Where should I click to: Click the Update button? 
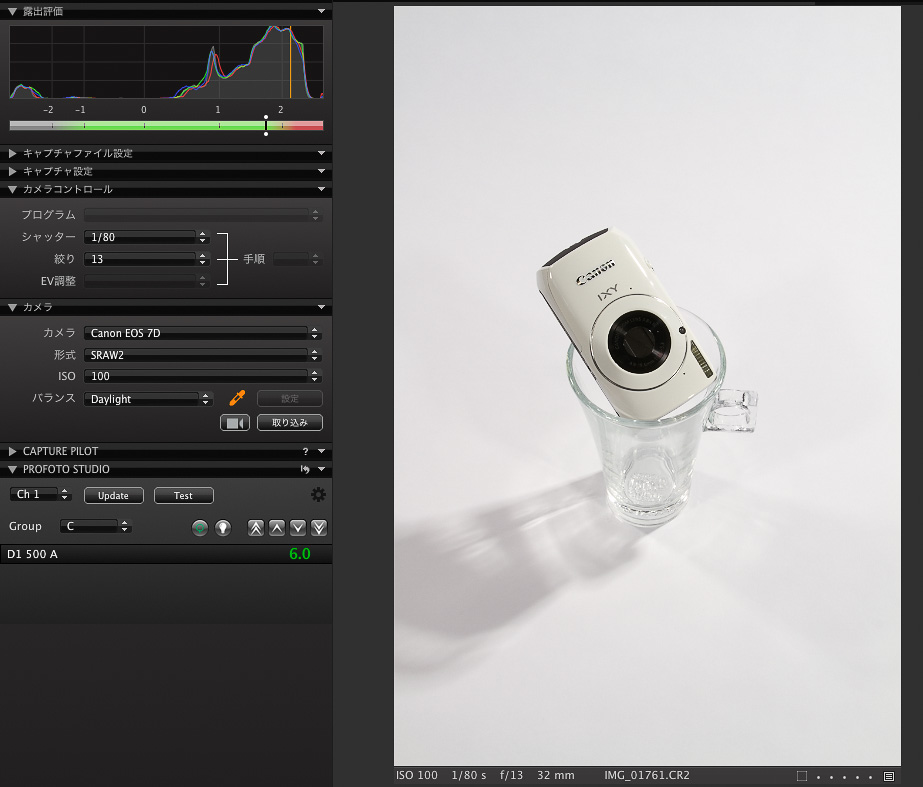[x=113, y=496]
